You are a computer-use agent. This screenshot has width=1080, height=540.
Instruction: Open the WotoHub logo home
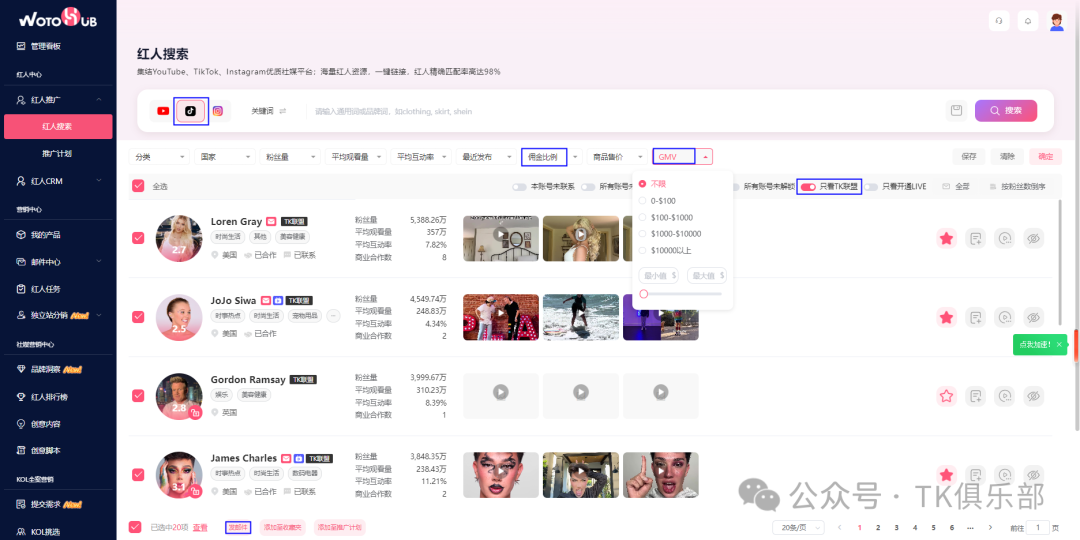click(58, 18)
